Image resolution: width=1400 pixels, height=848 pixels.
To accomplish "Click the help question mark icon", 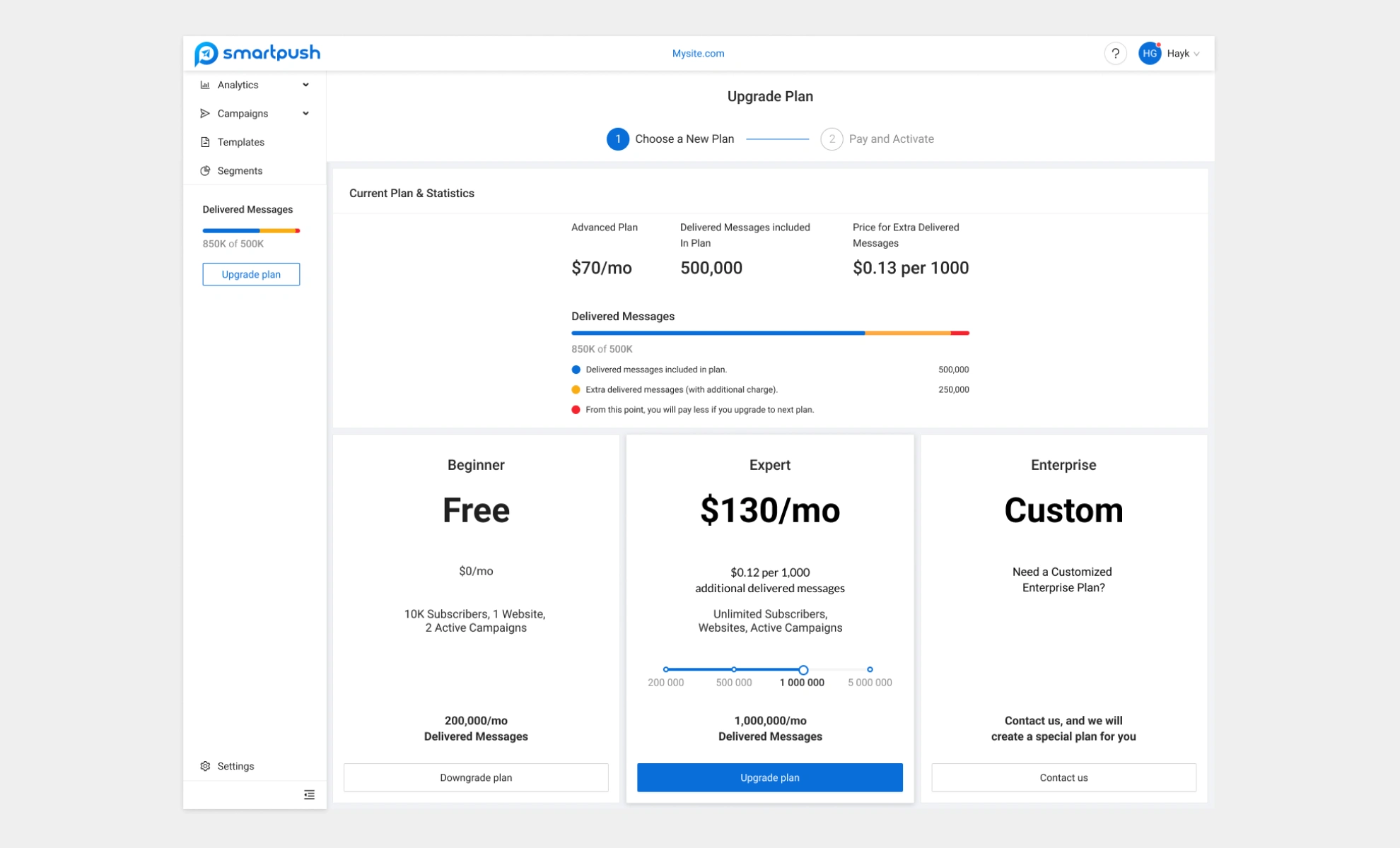I will tap(1116, 53).
